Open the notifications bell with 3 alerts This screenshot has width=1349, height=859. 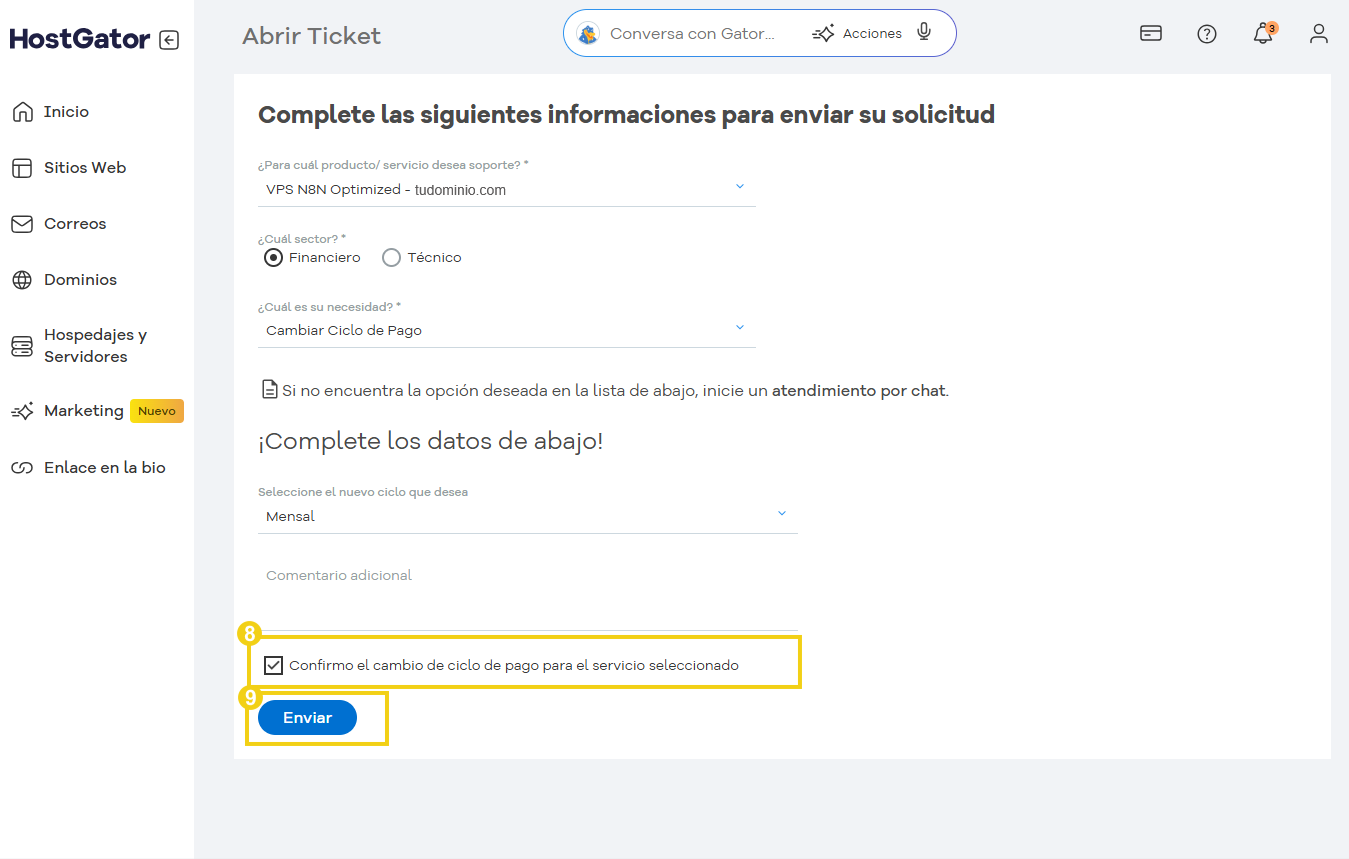click(1263, 34)
